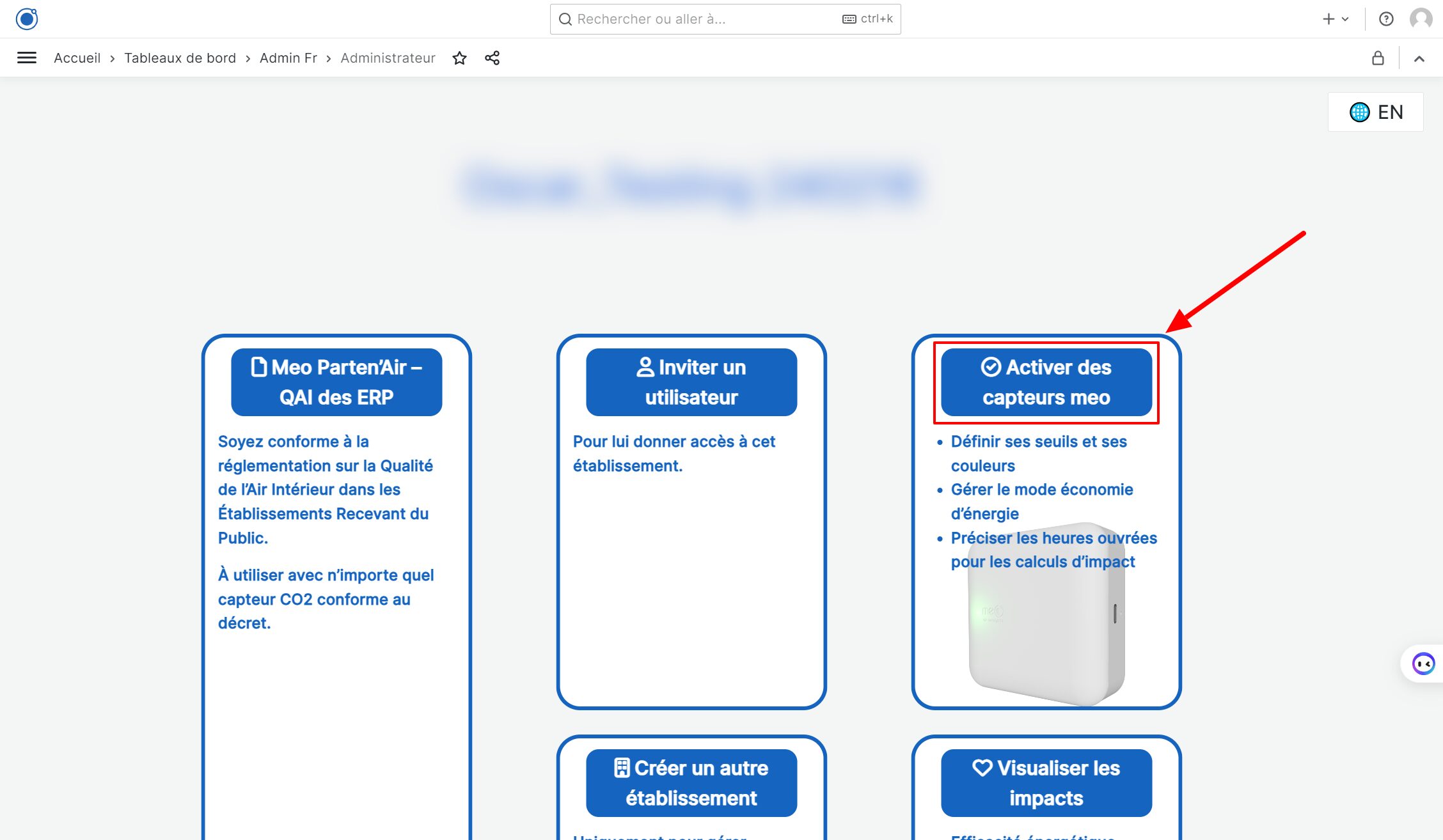Open Meo Parten'Air – QAI des ERP
Image resolution: width=1443 pixels, height=840 pixels.
click(x=336, y=382)
